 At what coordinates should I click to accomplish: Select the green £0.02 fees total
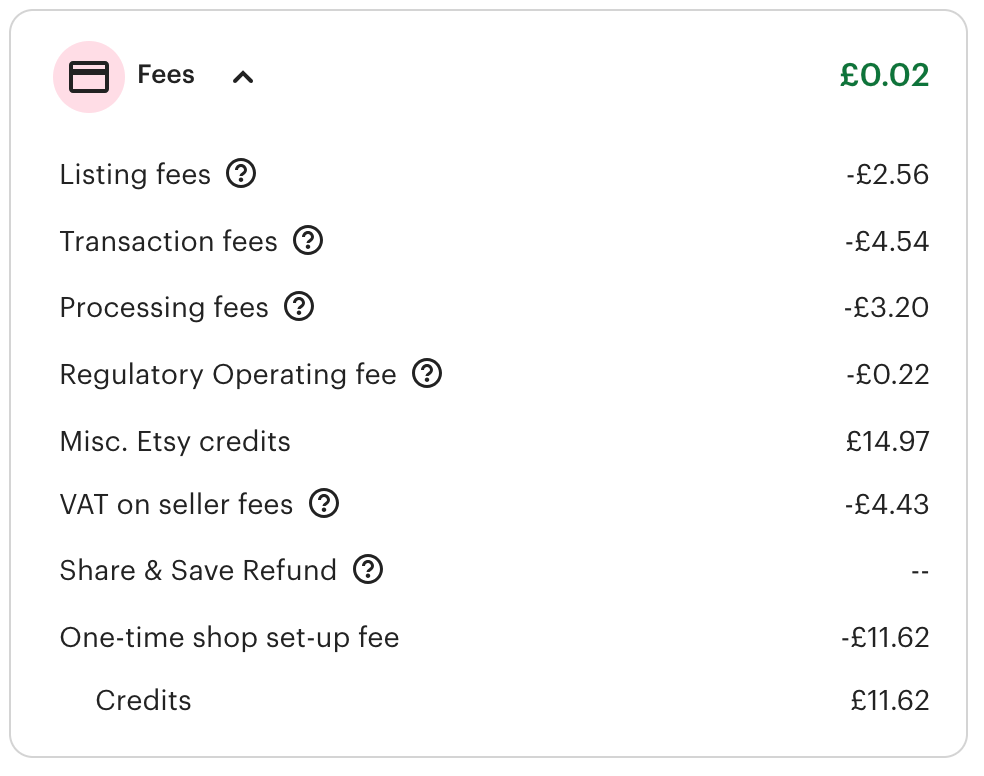884,75
